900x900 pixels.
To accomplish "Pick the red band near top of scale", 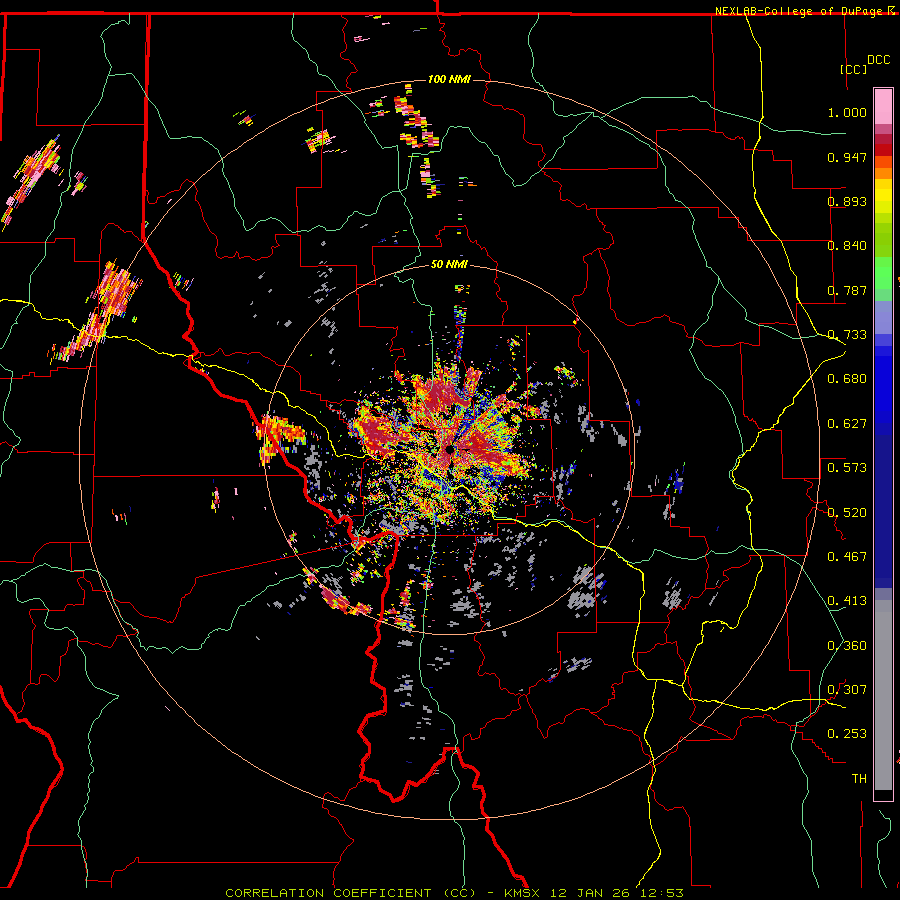I will tap(883, 150).
